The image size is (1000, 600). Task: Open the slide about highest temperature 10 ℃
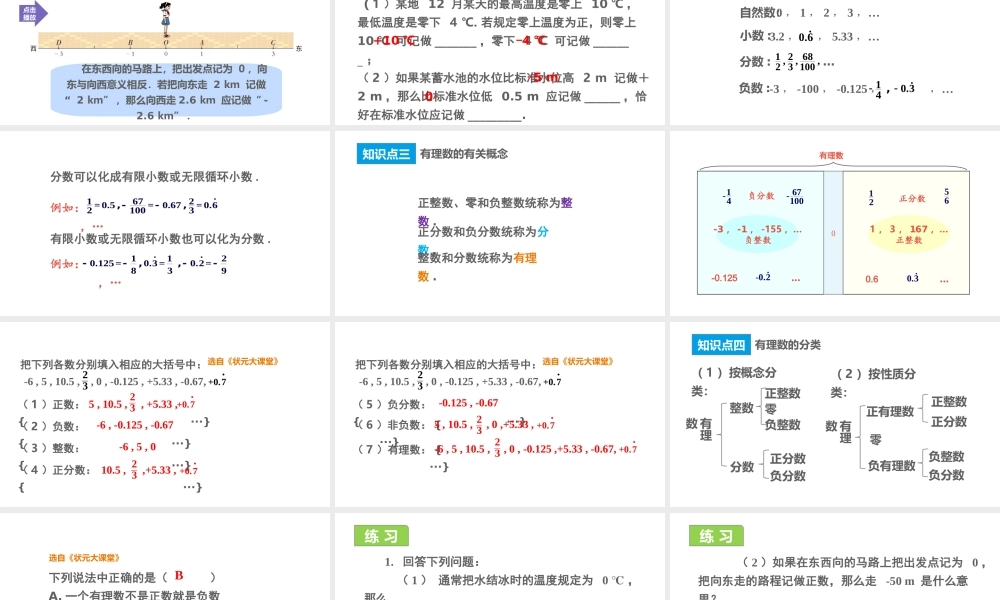tap(499, 62)
